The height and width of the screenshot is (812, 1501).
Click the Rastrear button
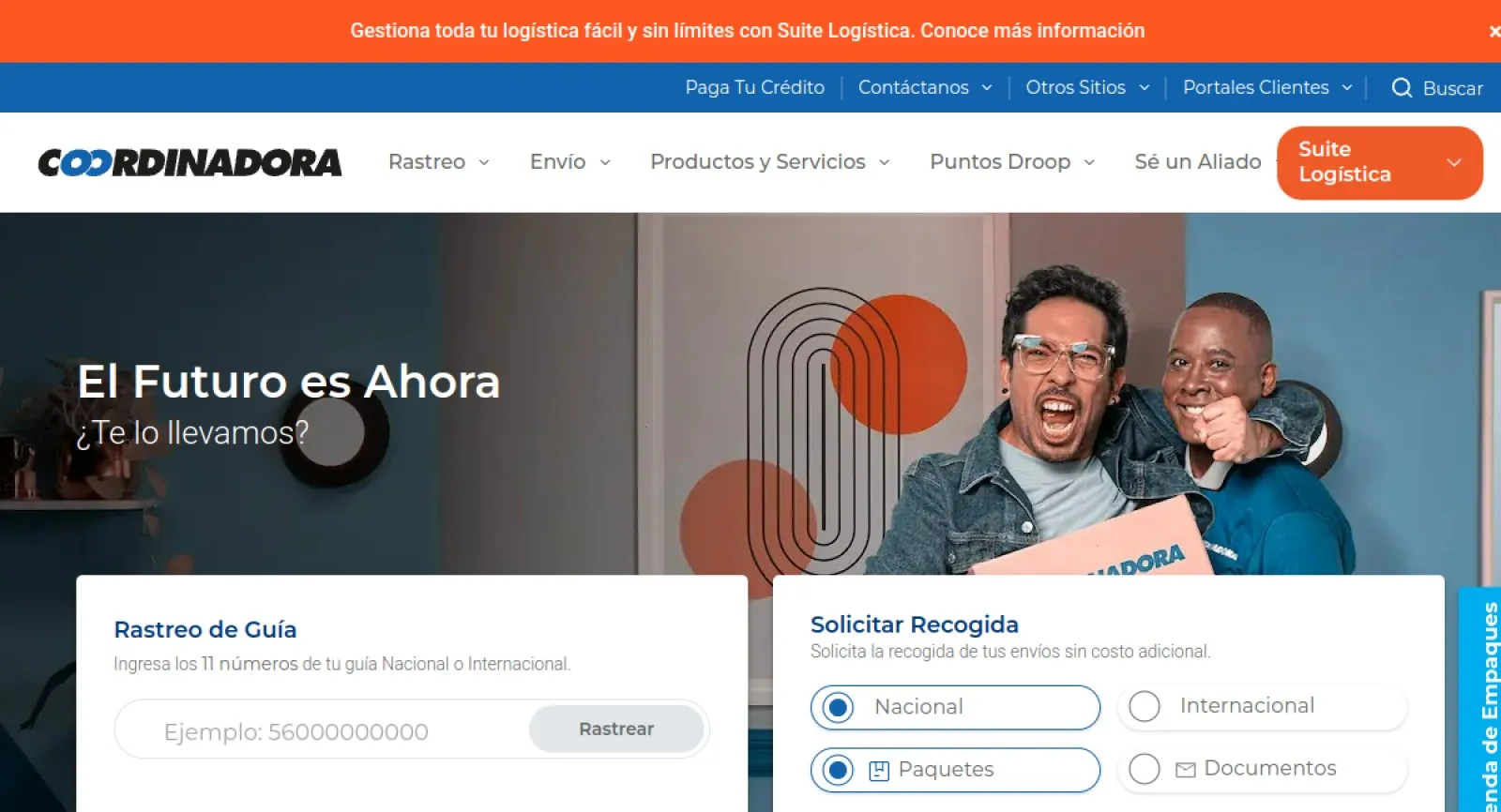click(616, 729)
